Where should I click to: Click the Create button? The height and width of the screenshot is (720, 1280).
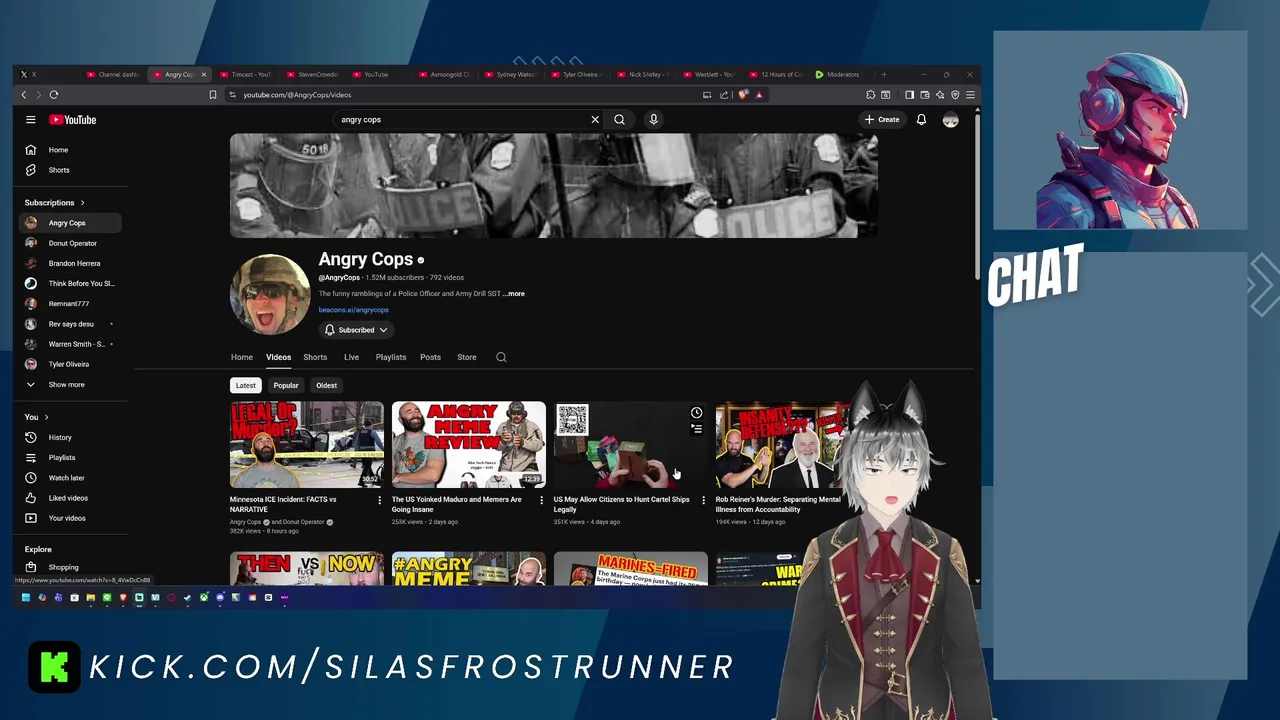click(882, 119)
